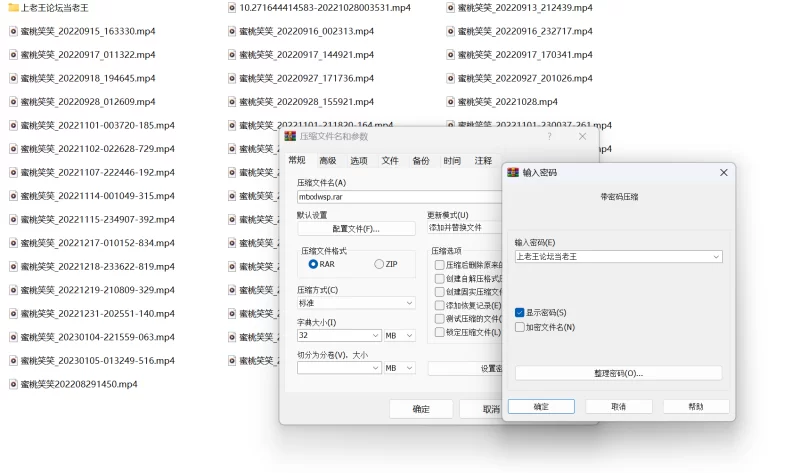Click the file icon of 蜜桃笑笑_20221218-233622-819.mp4
Image resolution: width=800 pixels, height=473 pixels.
[13, 266]
